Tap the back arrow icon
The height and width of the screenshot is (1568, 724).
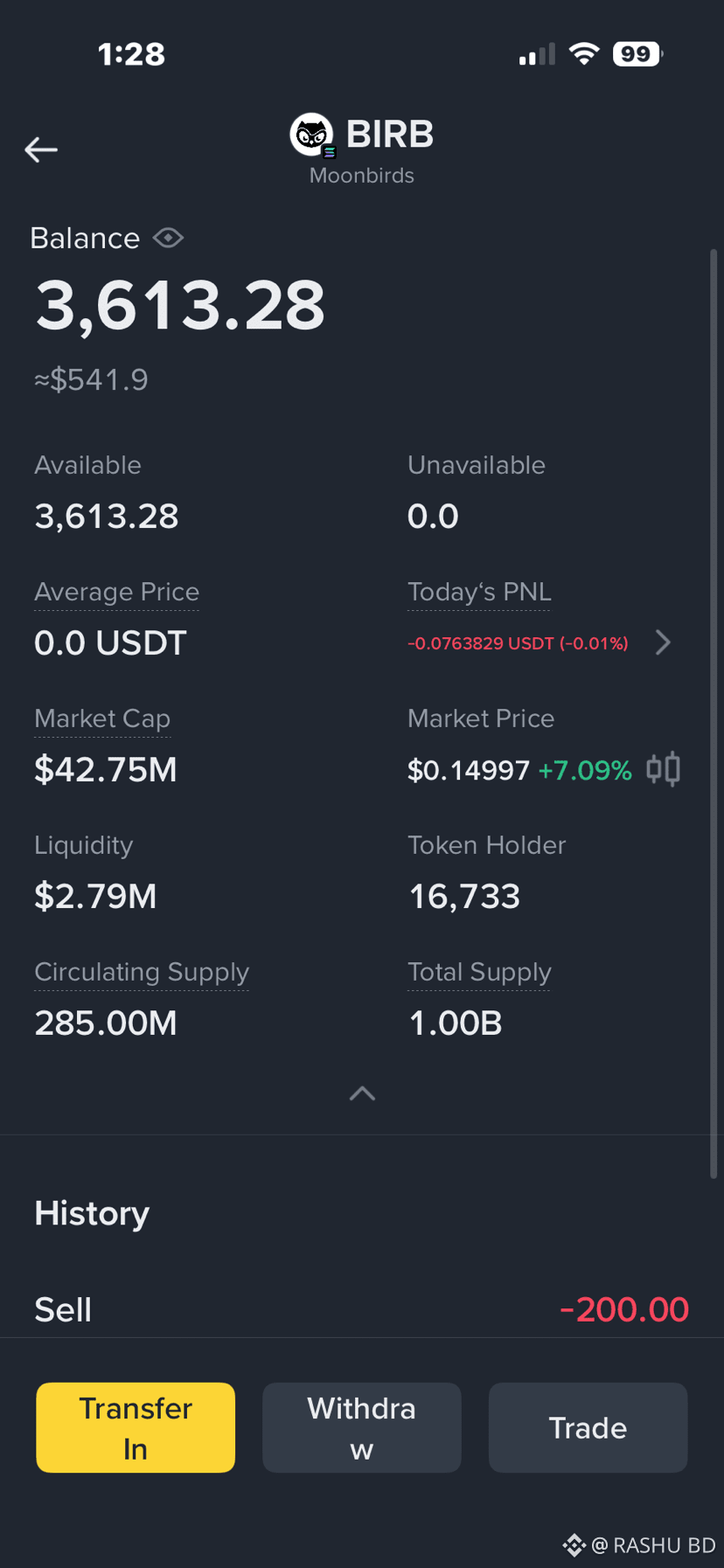click(x=41, y=149)
